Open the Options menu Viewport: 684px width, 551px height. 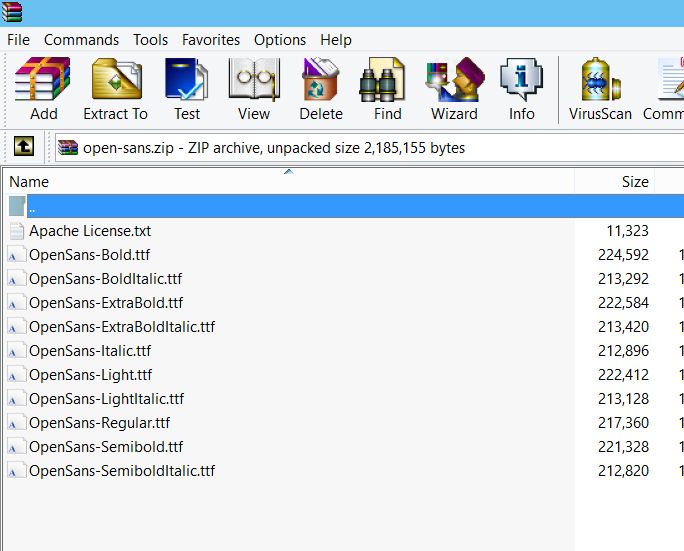(280, 40)
